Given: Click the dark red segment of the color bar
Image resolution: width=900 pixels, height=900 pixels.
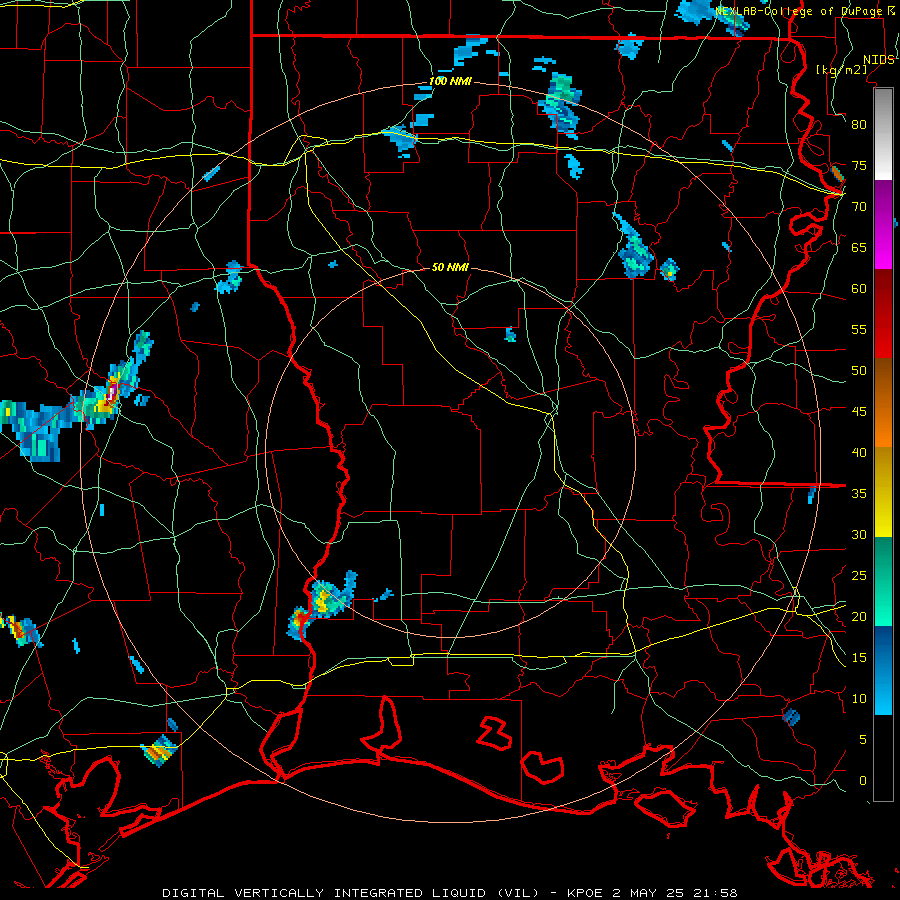Looking at the screenshot, I should (x=883, y=314).
